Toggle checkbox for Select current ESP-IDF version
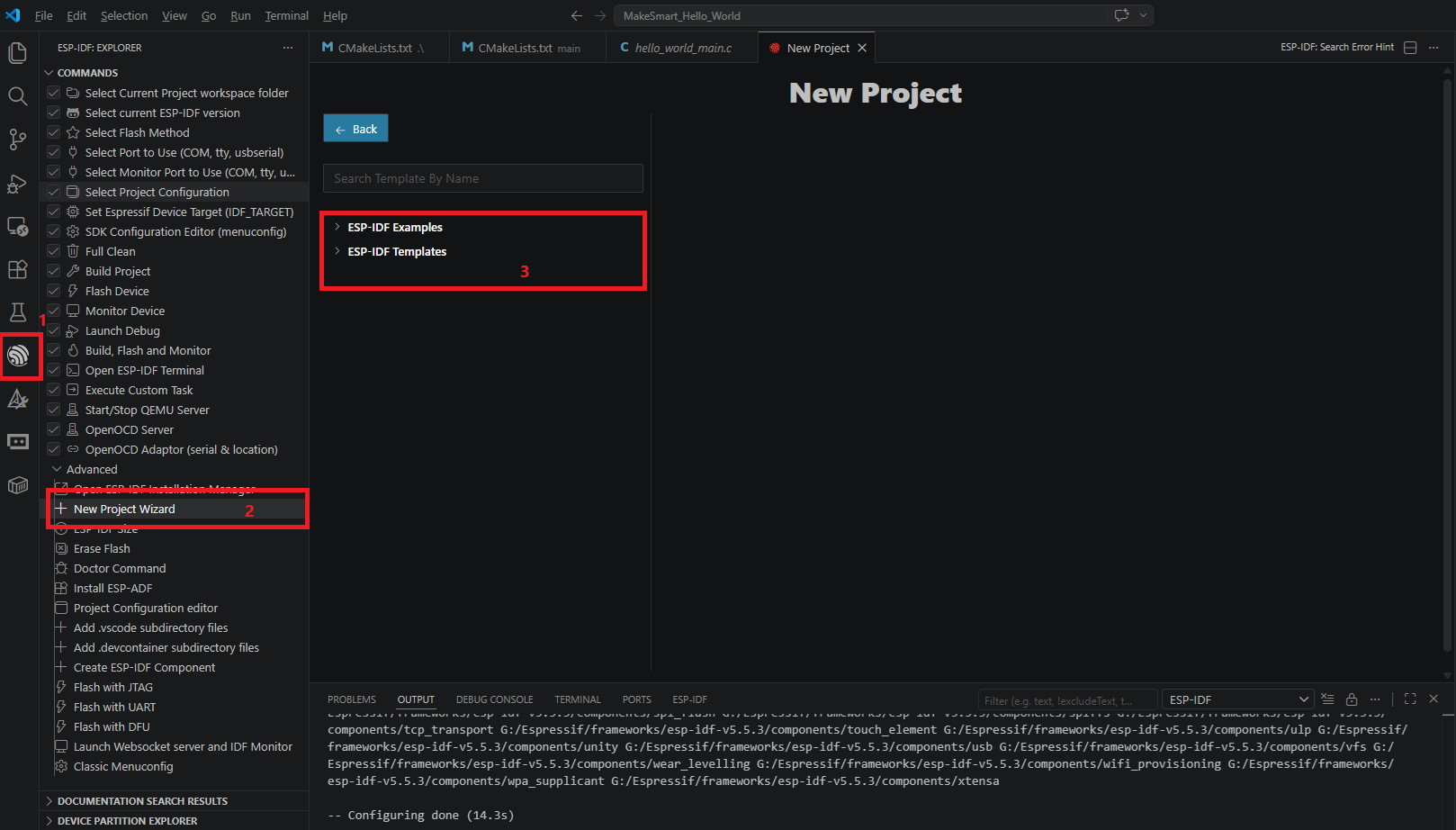1456x830 pixels. click(x=53, y=113)
